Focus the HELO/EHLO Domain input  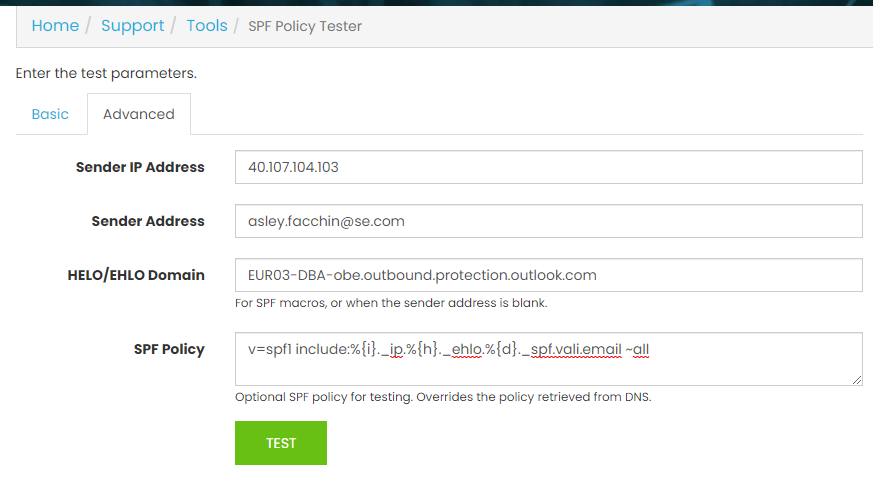coord(548,275)
